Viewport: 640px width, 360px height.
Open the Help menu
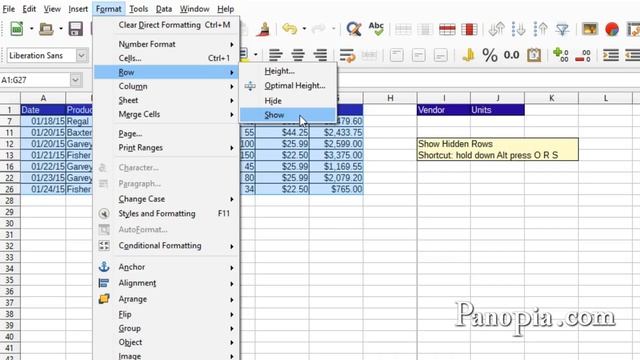pyautogui.click(x=225, y=9)
